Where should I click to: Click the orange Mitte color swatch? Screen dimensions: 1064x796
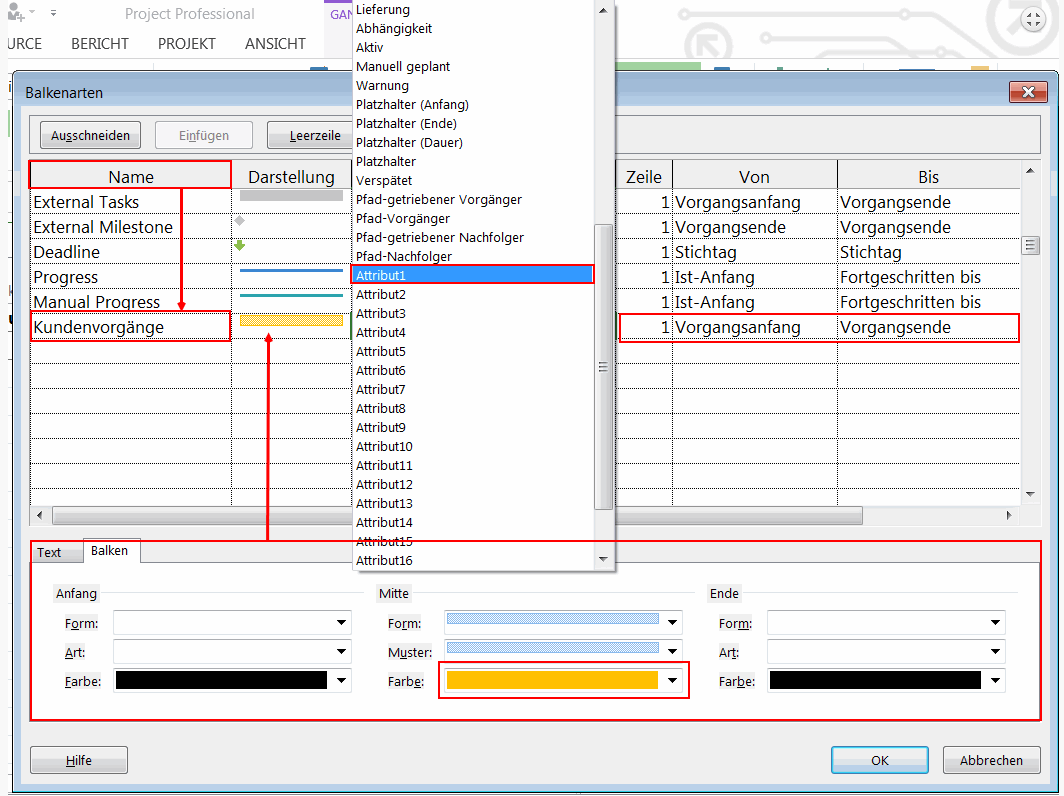pos(551,681)
